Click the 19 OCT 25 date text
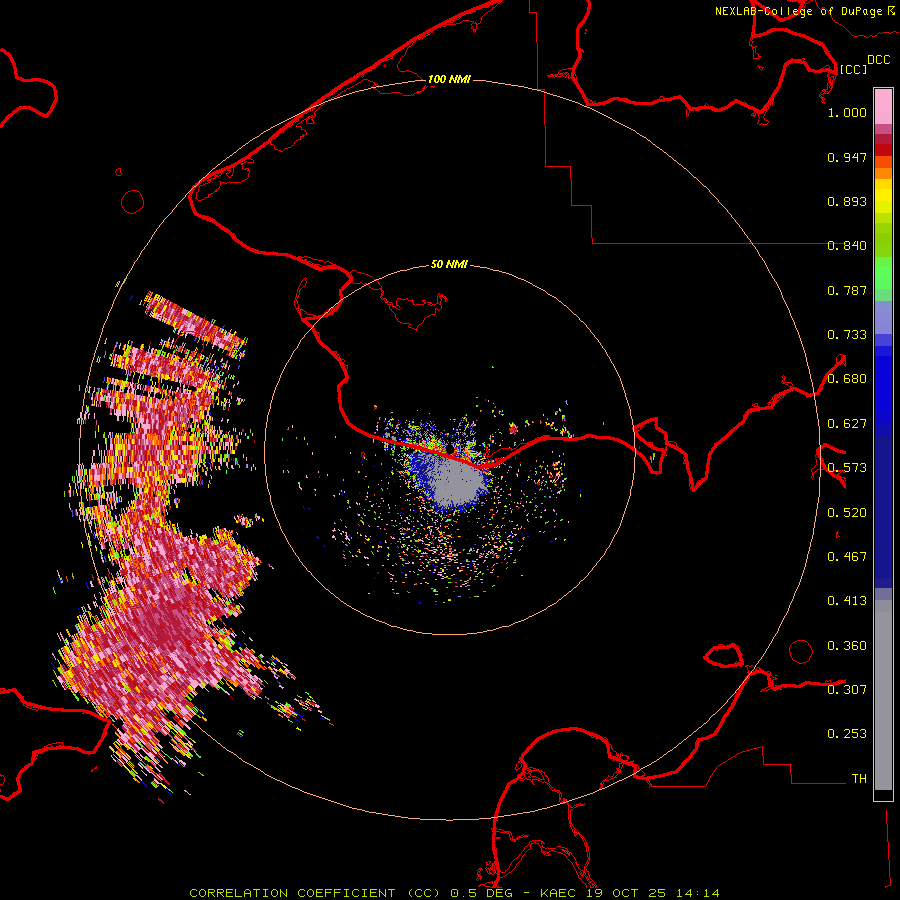Screen dimensions: 900x900 pos(625,893)
